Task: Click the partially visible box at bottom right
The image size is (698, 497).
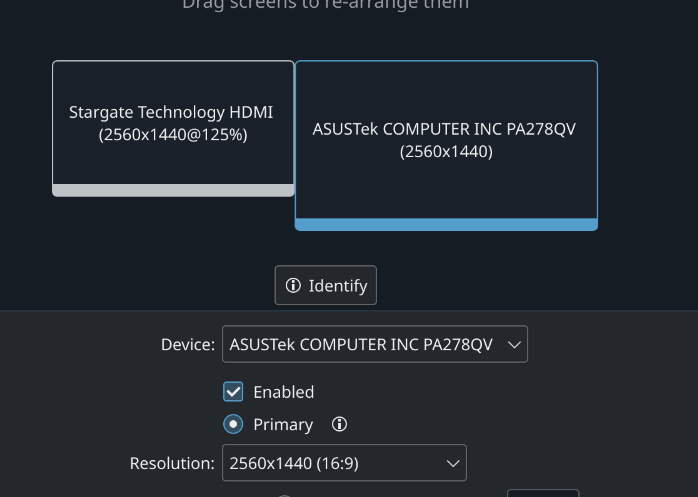Action: (x=542, y=493)
